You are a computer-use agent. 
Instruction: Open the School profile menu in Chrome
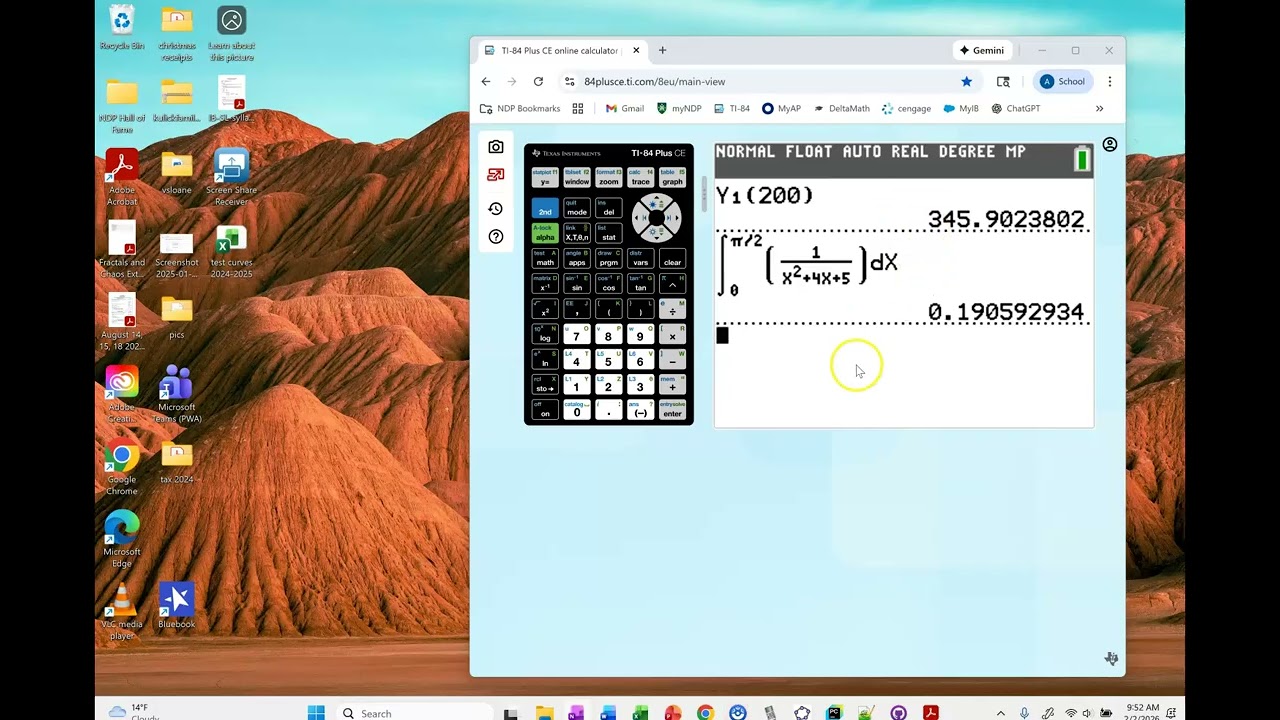coord(1062,81)
